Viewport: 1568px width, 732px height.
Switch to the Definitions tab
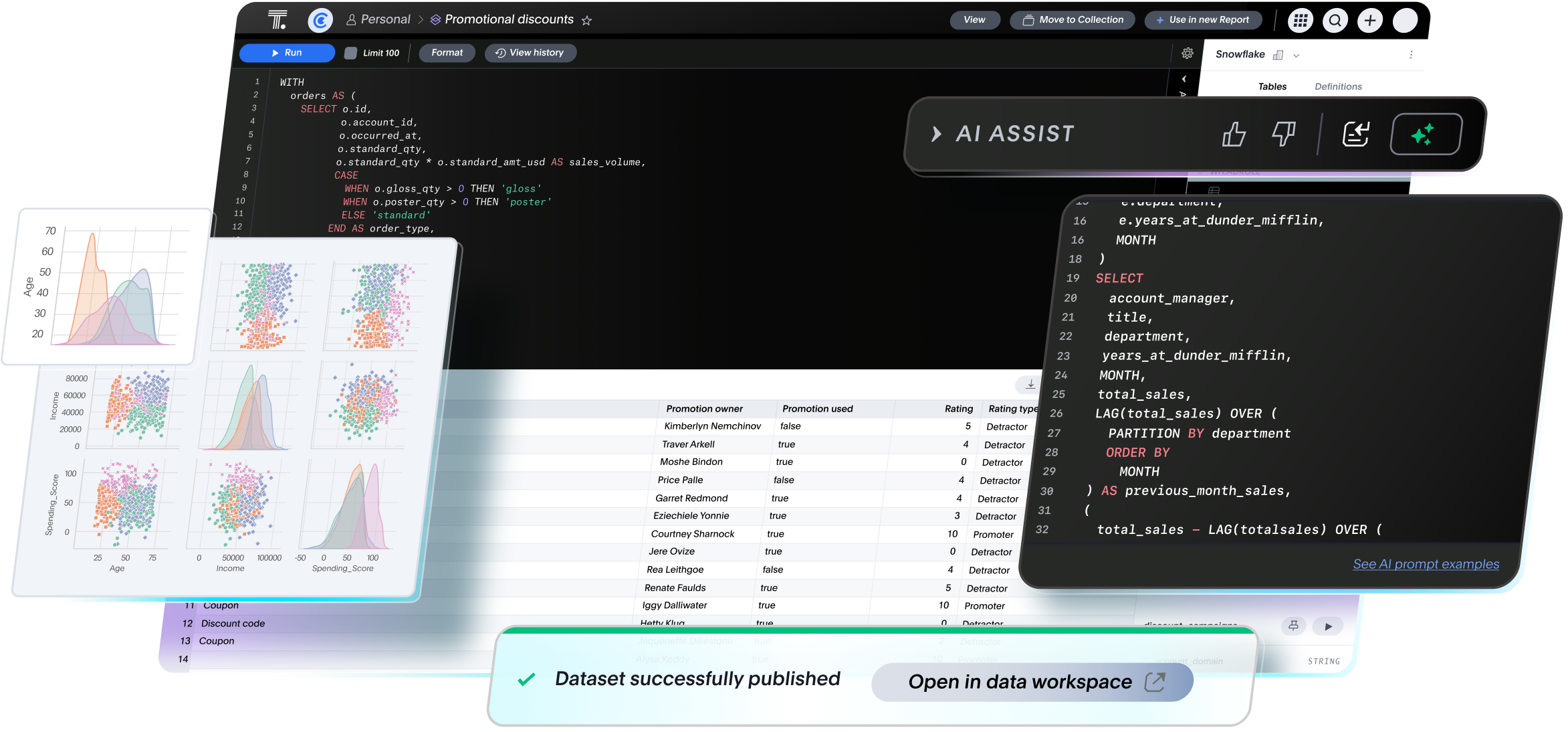[1337, 86]
